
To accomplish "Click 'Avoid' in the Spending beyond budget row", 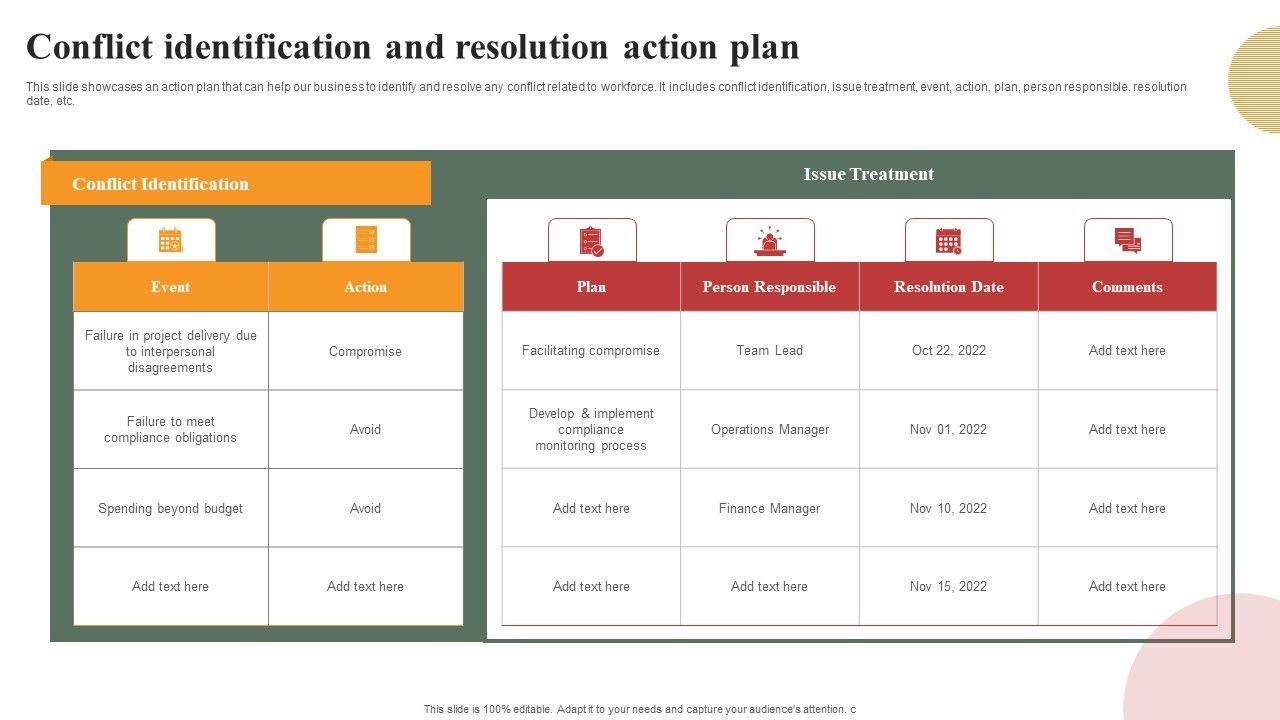I will [366, 508].
